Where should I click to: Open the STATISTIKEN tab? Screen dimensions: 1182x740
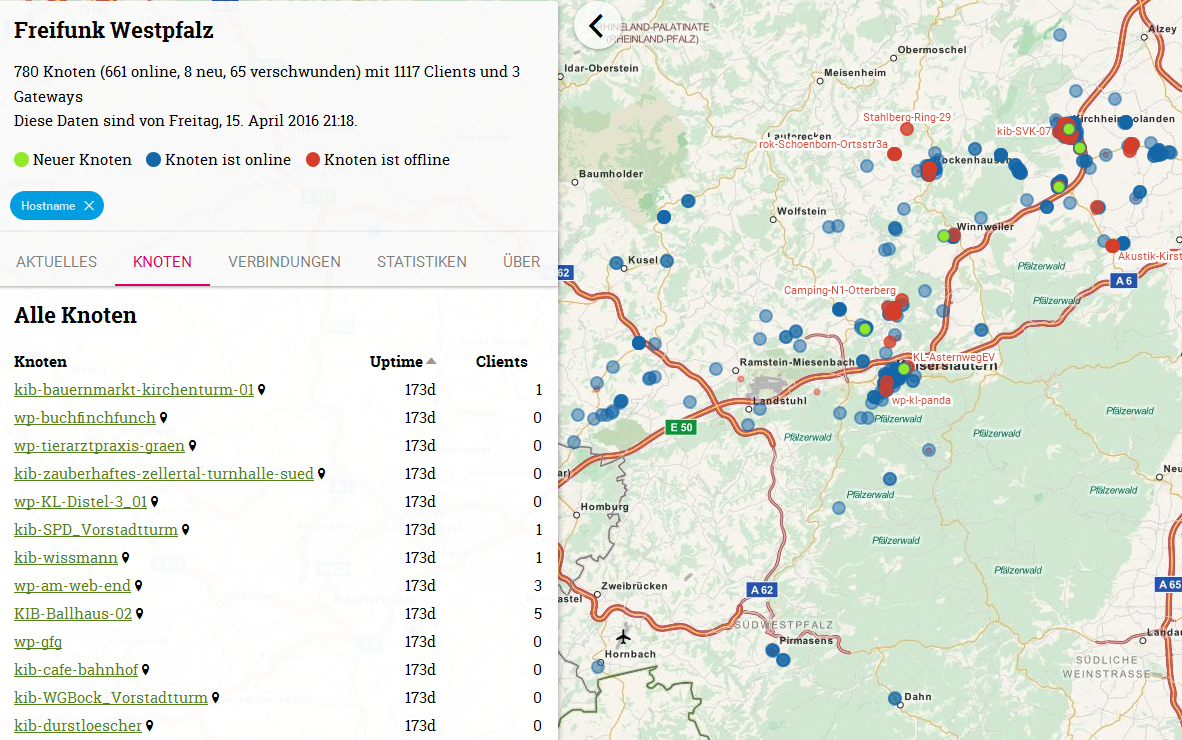click(421, 261)
